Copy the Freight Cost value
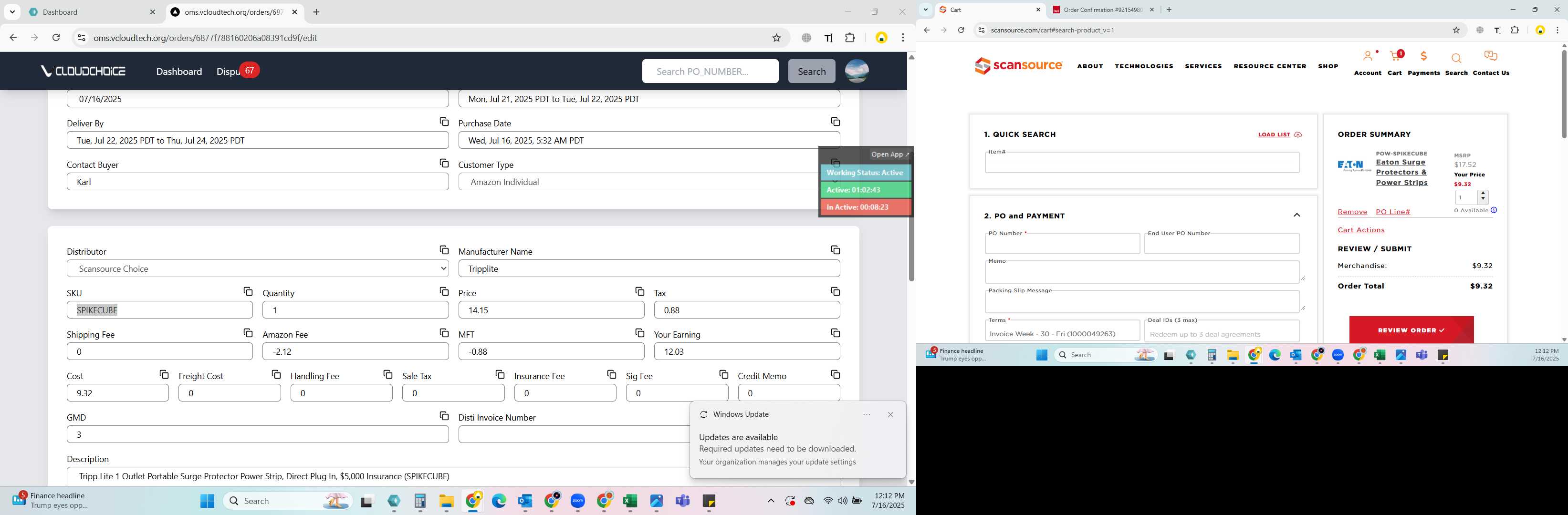The height and width of the screenshot is (515, 1568). [x=276, y=374]
